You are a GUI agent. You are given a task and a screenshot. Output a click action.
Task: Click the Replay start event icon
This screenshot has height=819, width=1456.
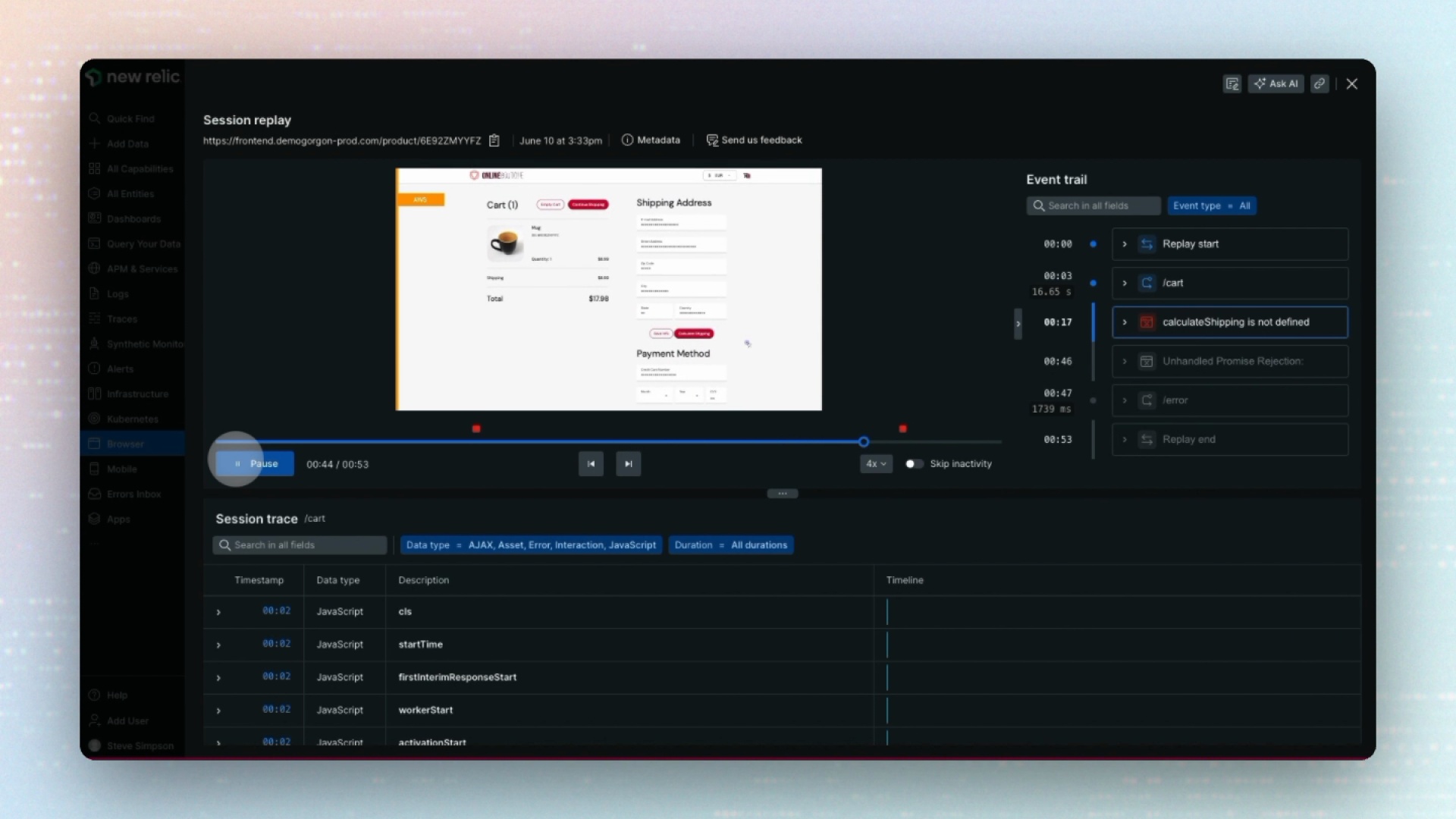point(1147,244)
